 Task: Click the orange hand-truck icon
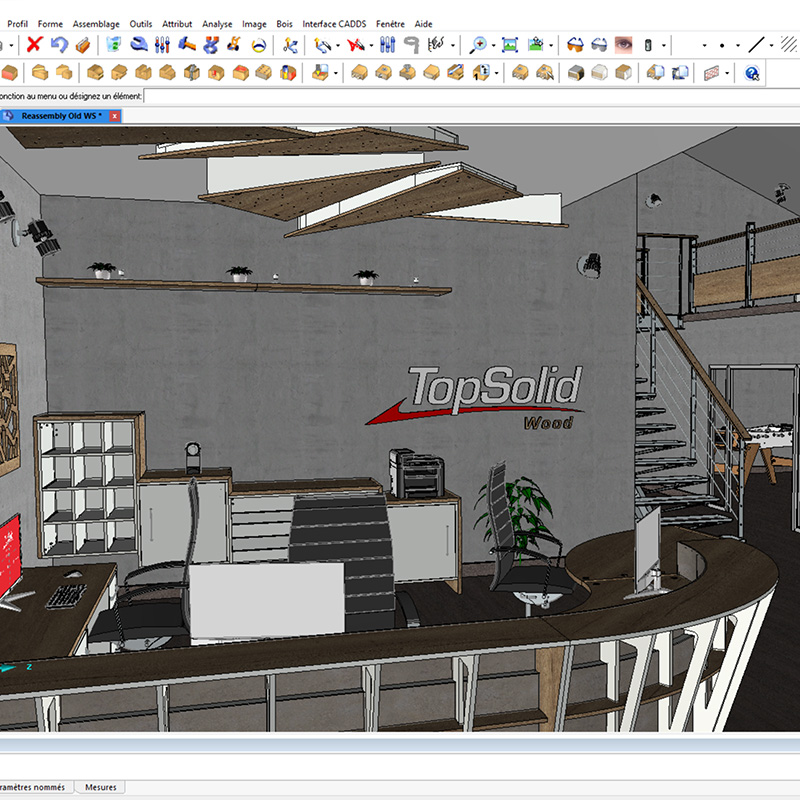point(235,45)
